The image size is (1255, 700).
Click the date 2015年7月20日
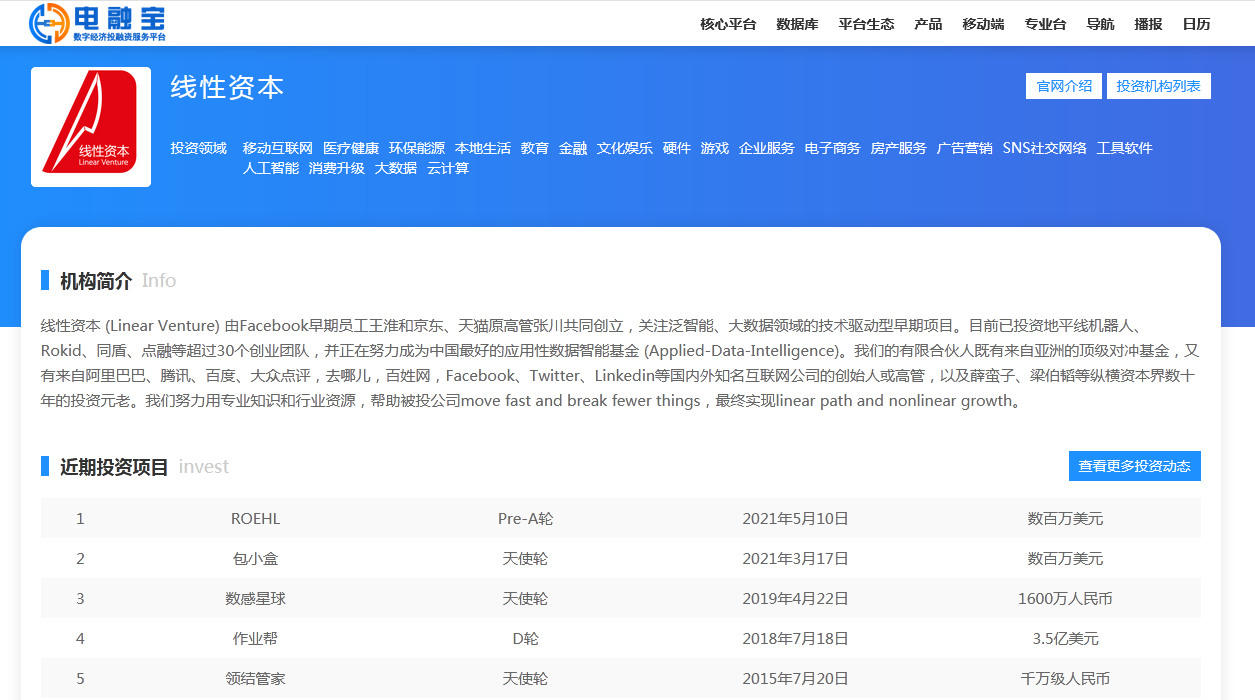tap(795, 679)
